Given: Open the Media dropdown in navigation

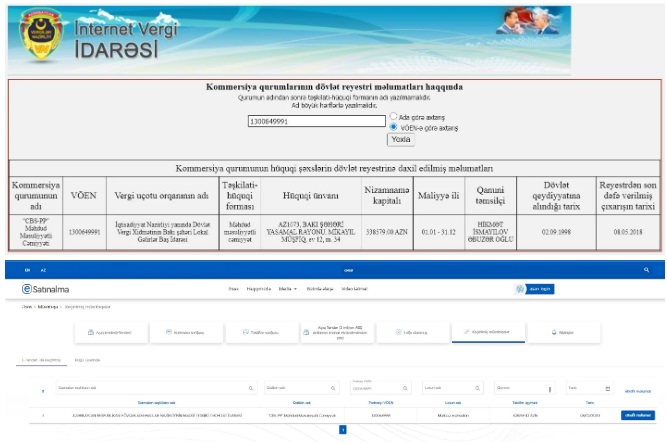Looking at the screenshot, I should [285, 289].
